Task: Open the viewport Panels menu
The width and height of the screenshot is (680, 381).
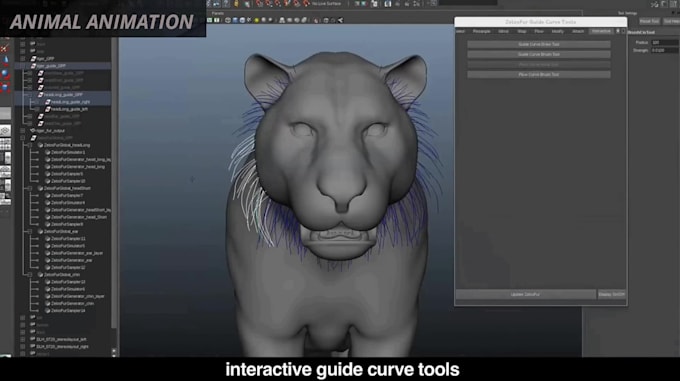Action: [x=218, y=13]
